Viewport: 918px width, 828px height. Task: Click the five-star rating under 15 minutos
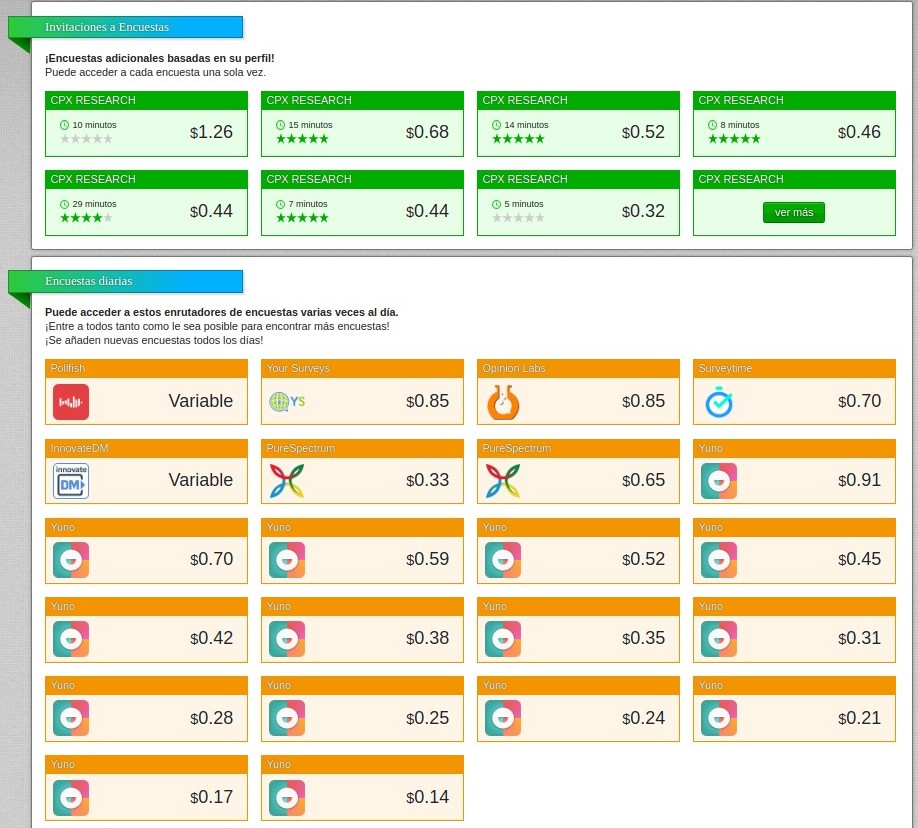click(x=302, y=139)
